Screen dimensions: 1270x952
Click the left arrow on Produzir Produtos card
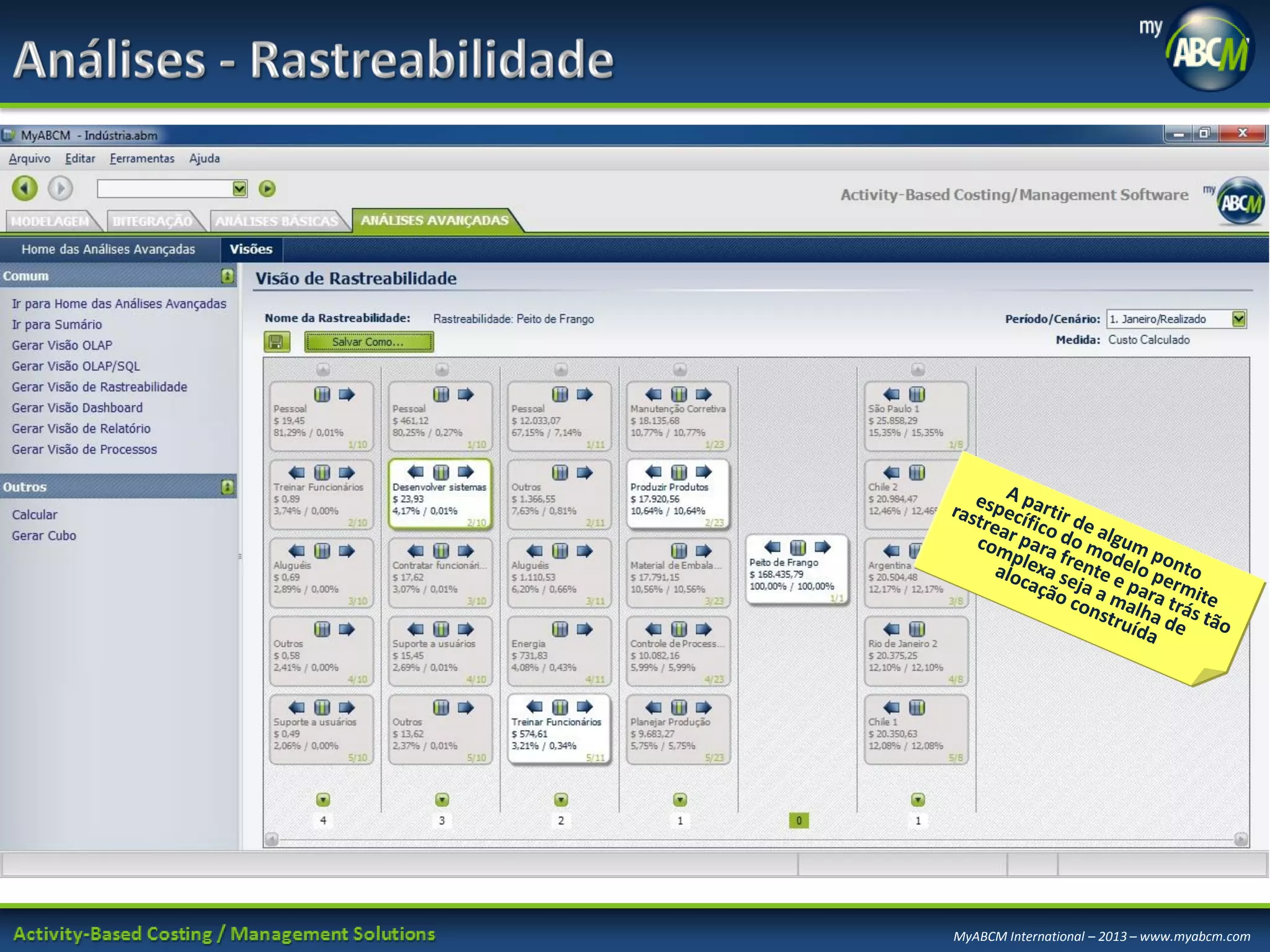(654, 472)
